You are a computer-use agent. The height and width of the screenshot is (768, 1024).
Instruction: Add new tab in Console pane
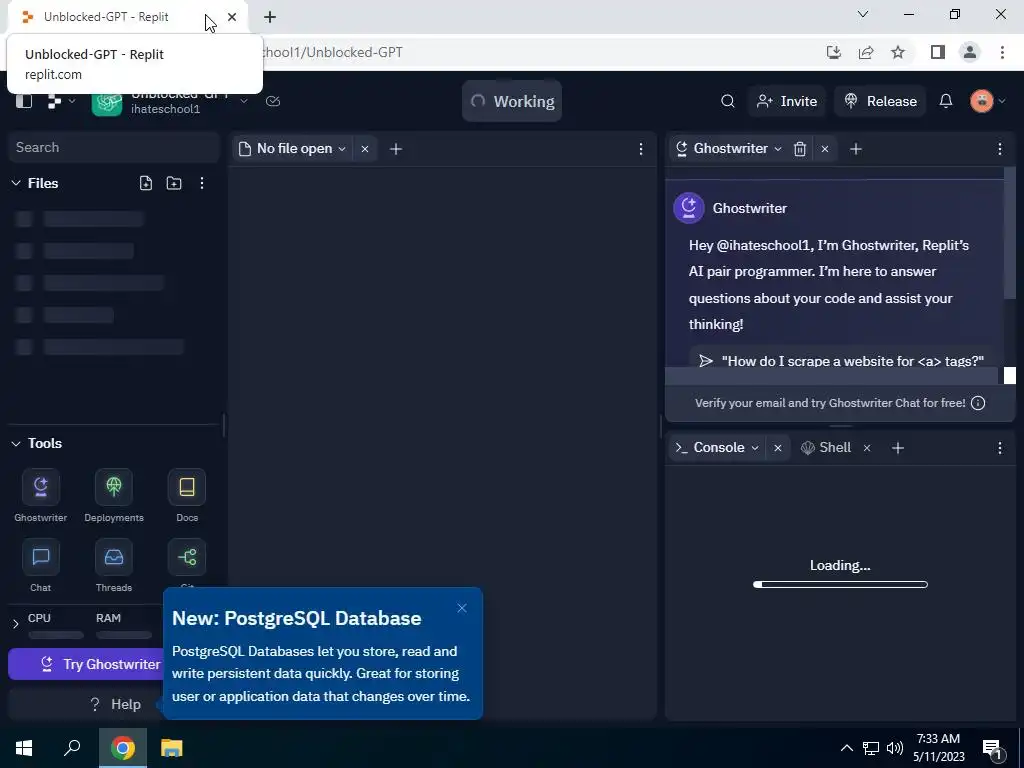coord(898,448)
